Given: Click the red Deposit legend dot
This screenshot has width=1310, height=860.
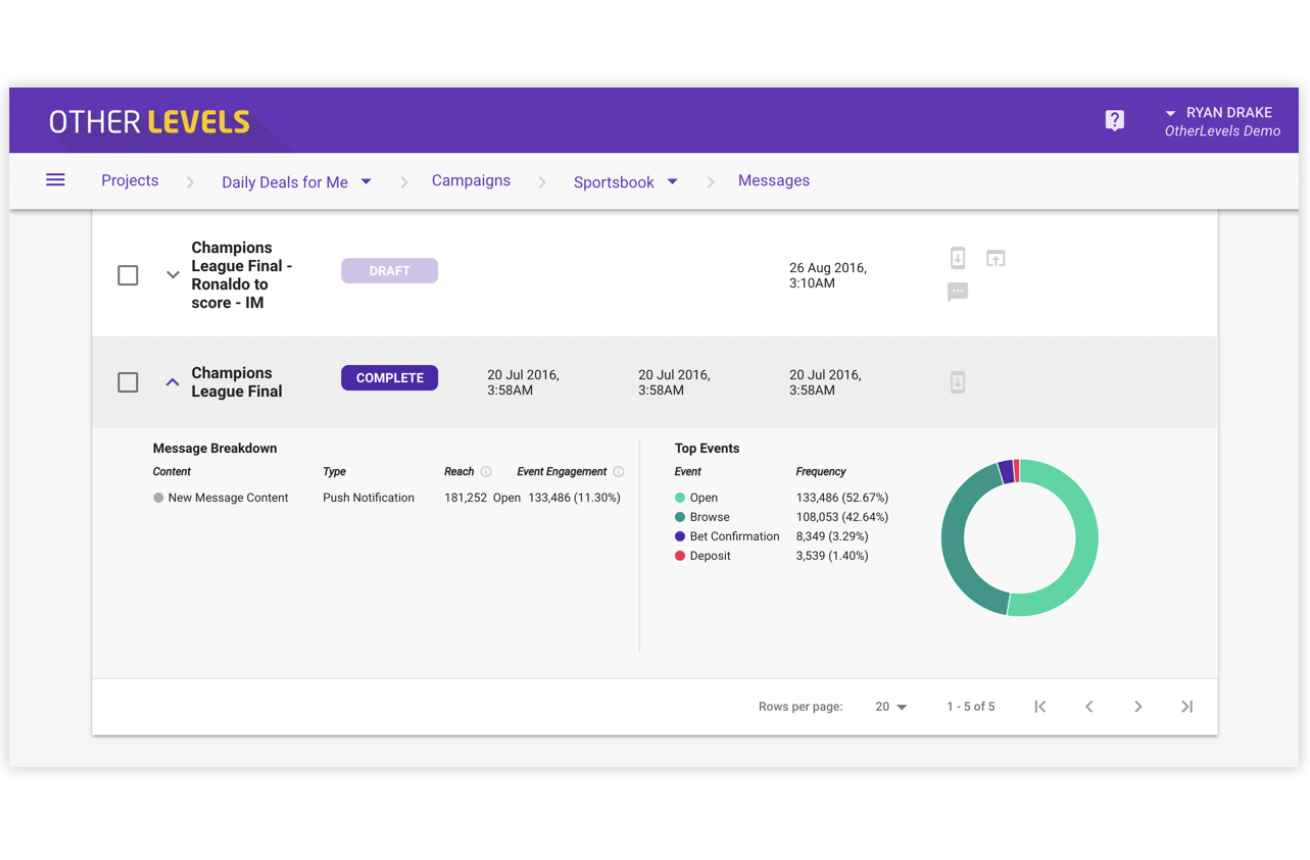Looking at the screenshot, I should tap(680, 556).
